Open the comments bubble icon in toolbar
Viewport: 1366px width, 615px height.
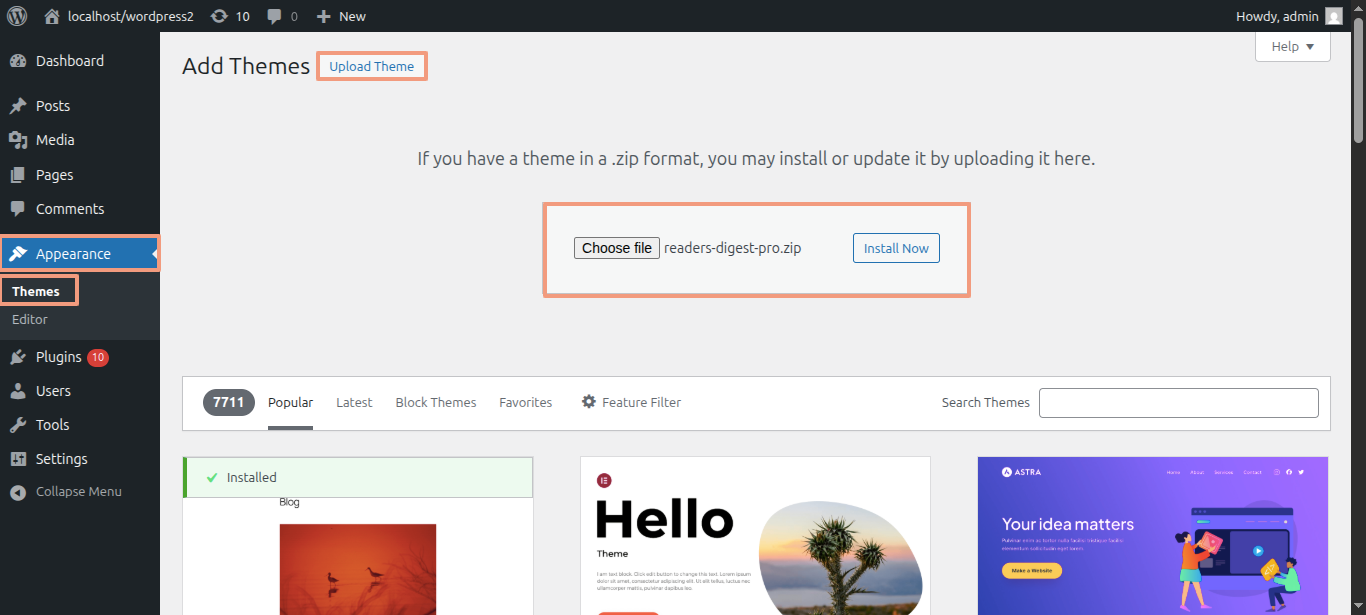point(275,16)
